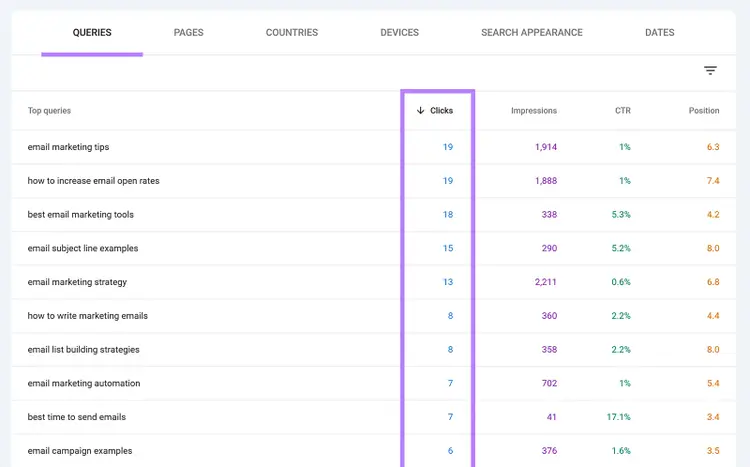Screen dimensions: 750x467
Task: Click impressions value 41
Action: pos(551,417)
